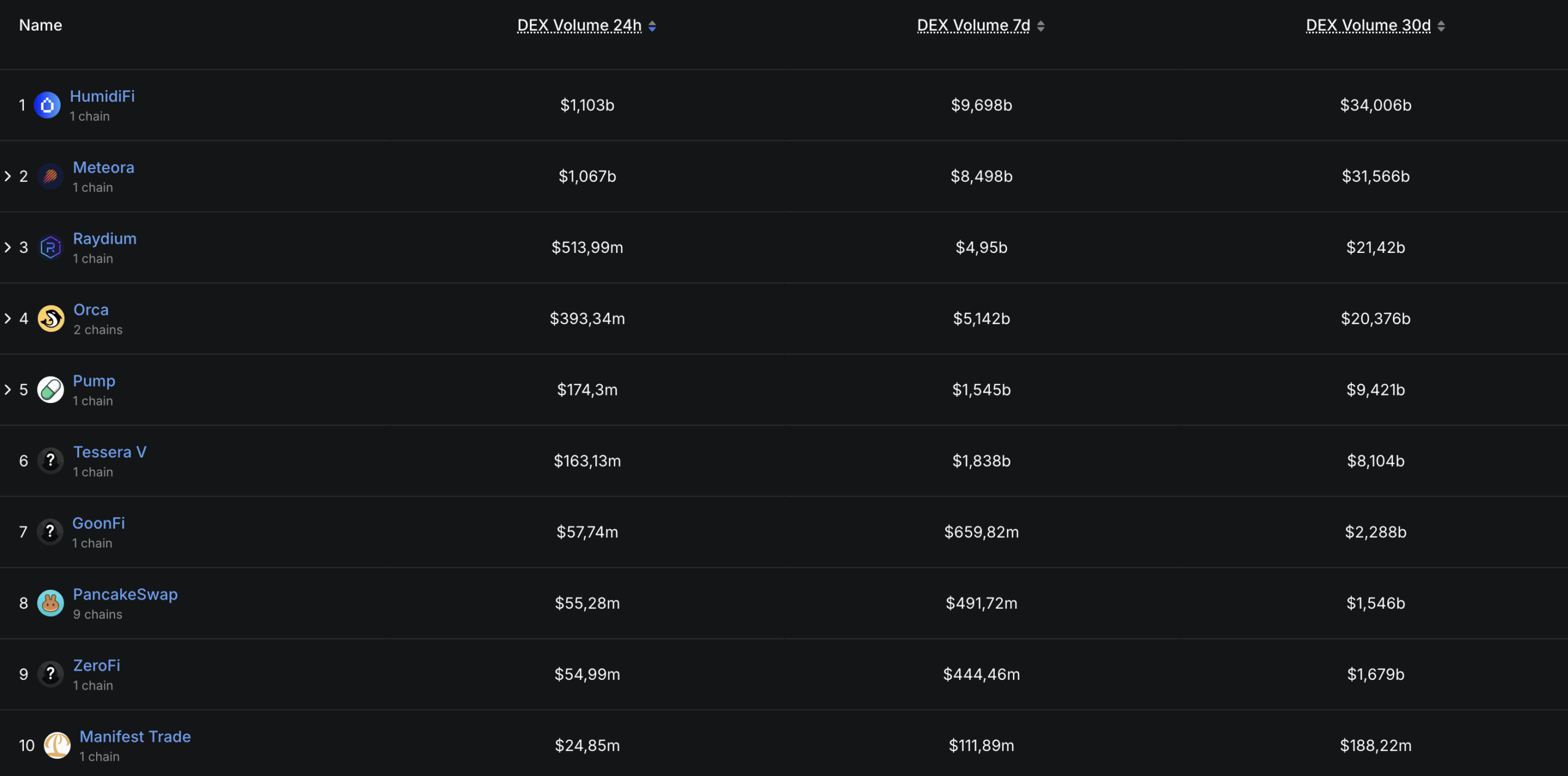The width and height of the screenshot is (1568, 776).
Task: Click the Tessera V placeholder question-mark icon
Action: pyautogui.click(x=50, y=461)
